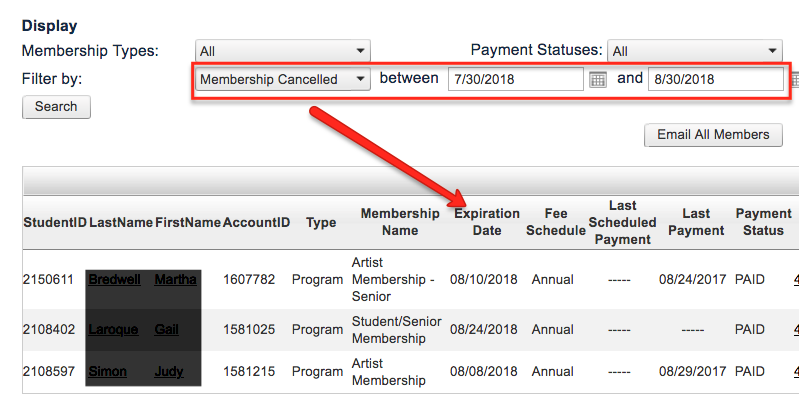
Task: Click the Last Payment column header
Action: point(696,222)
